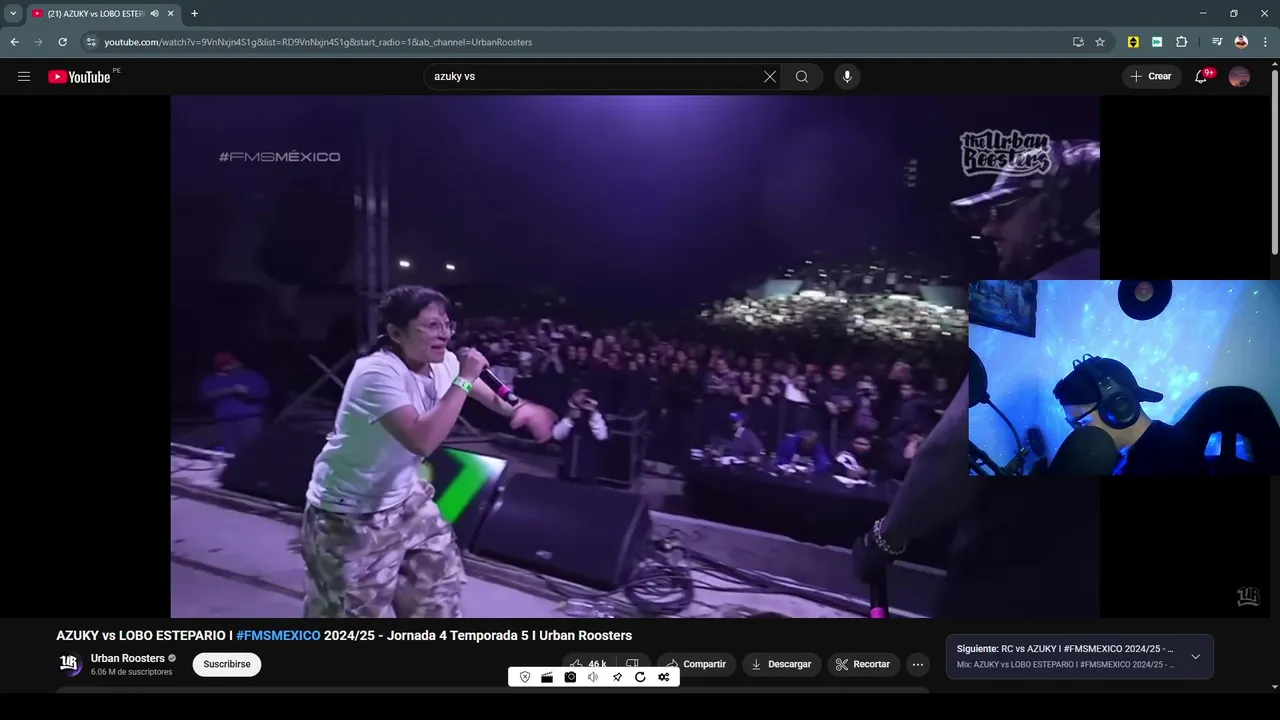Expand the tab search dropdown arrow
The height and width of the screenshot is (720, 1280).
point(13,13)
